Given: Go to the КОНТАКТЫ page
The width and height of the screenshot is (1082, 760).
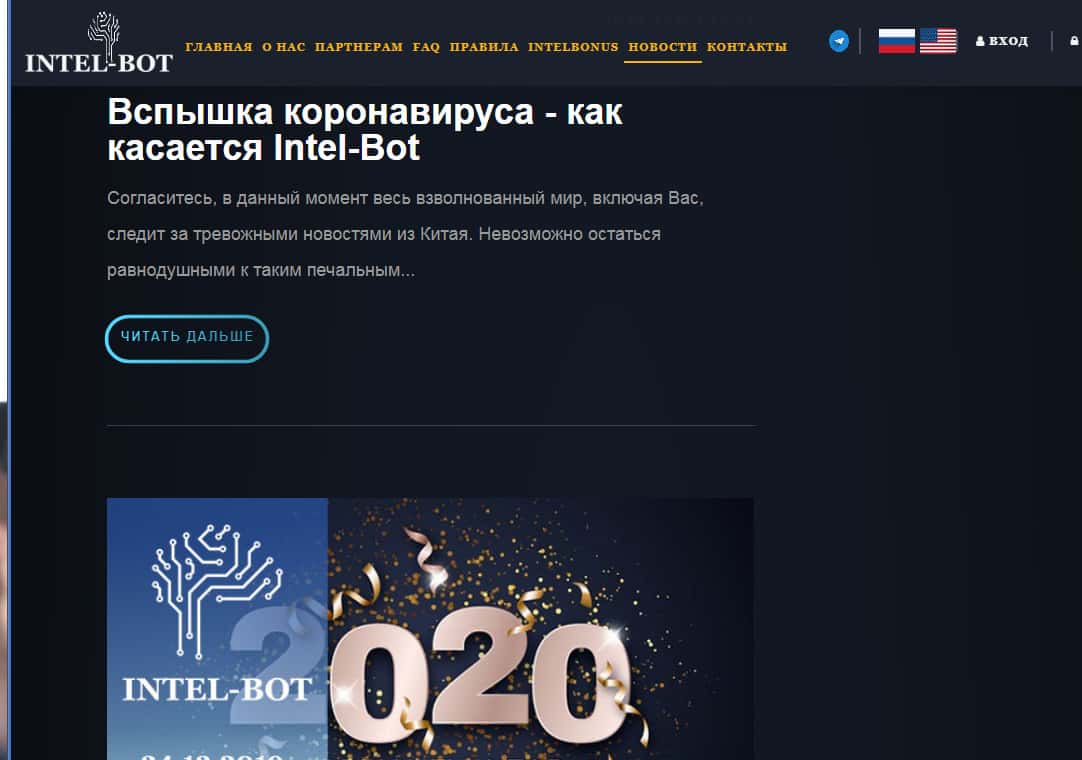Looking at the screenshot, I should click(x=747, y=47).
